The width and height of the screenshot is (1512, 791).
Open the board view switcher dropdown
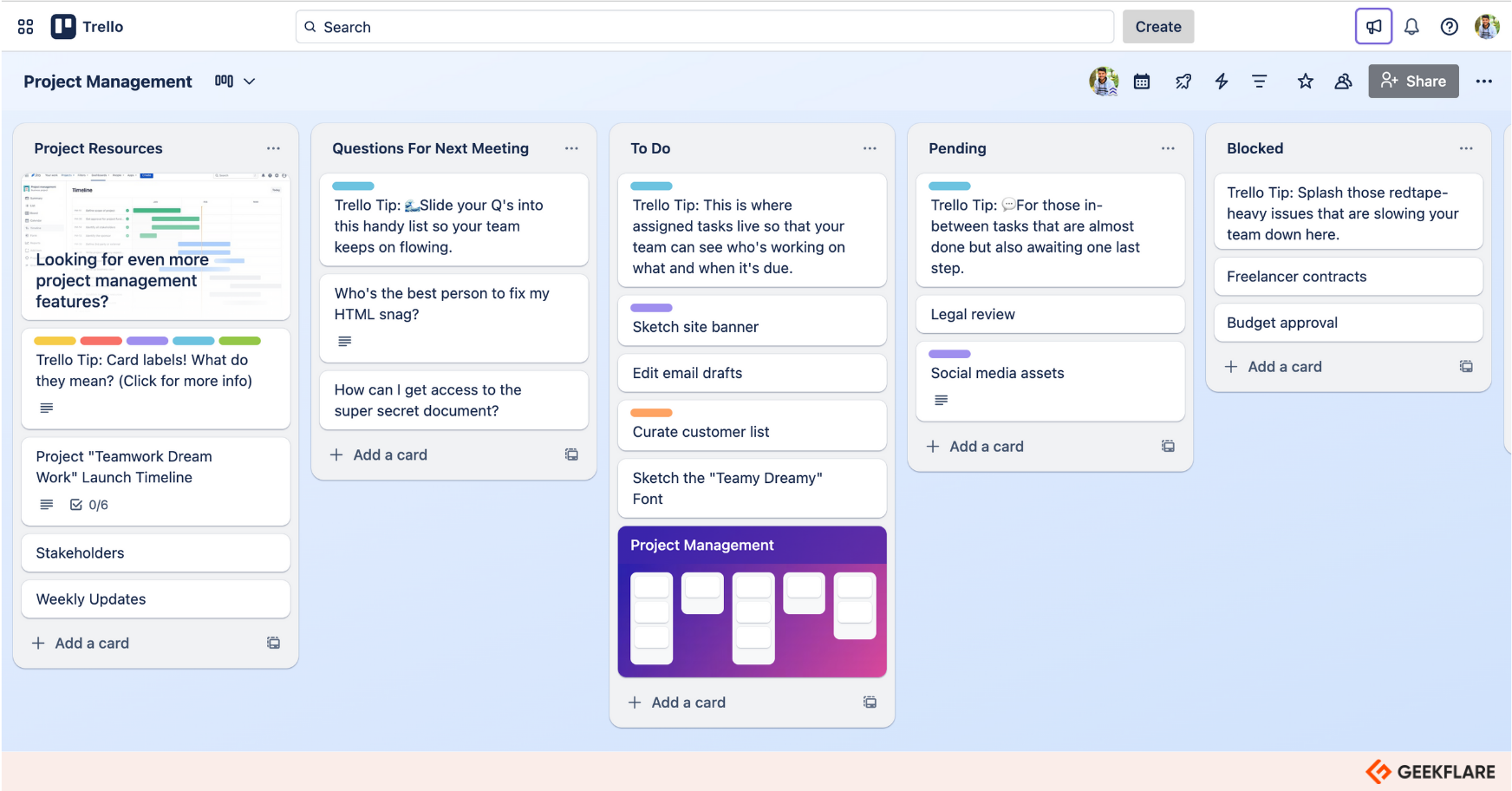[x=235, y=81]
